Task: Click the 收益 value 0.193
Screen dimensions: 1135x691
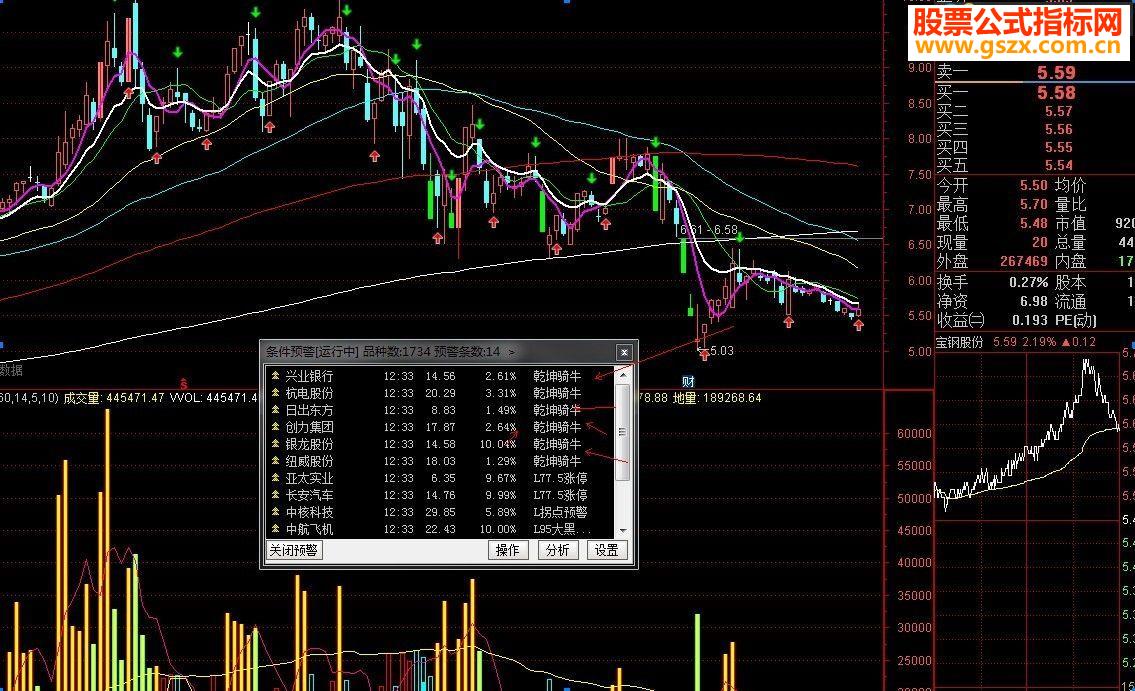Action: click(1030, 320)
